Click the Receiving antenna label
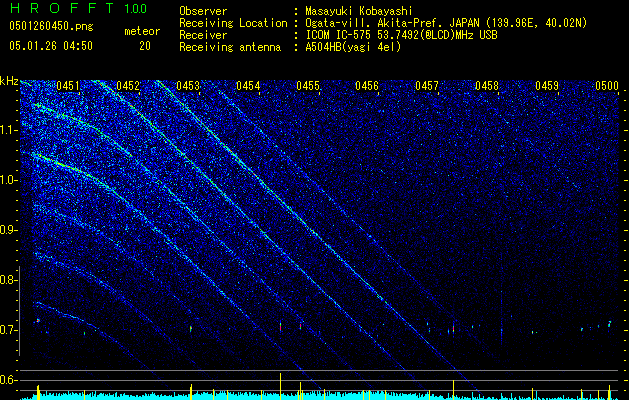The width and height of the screenshot is (629, 400). (x=230, y=47)
